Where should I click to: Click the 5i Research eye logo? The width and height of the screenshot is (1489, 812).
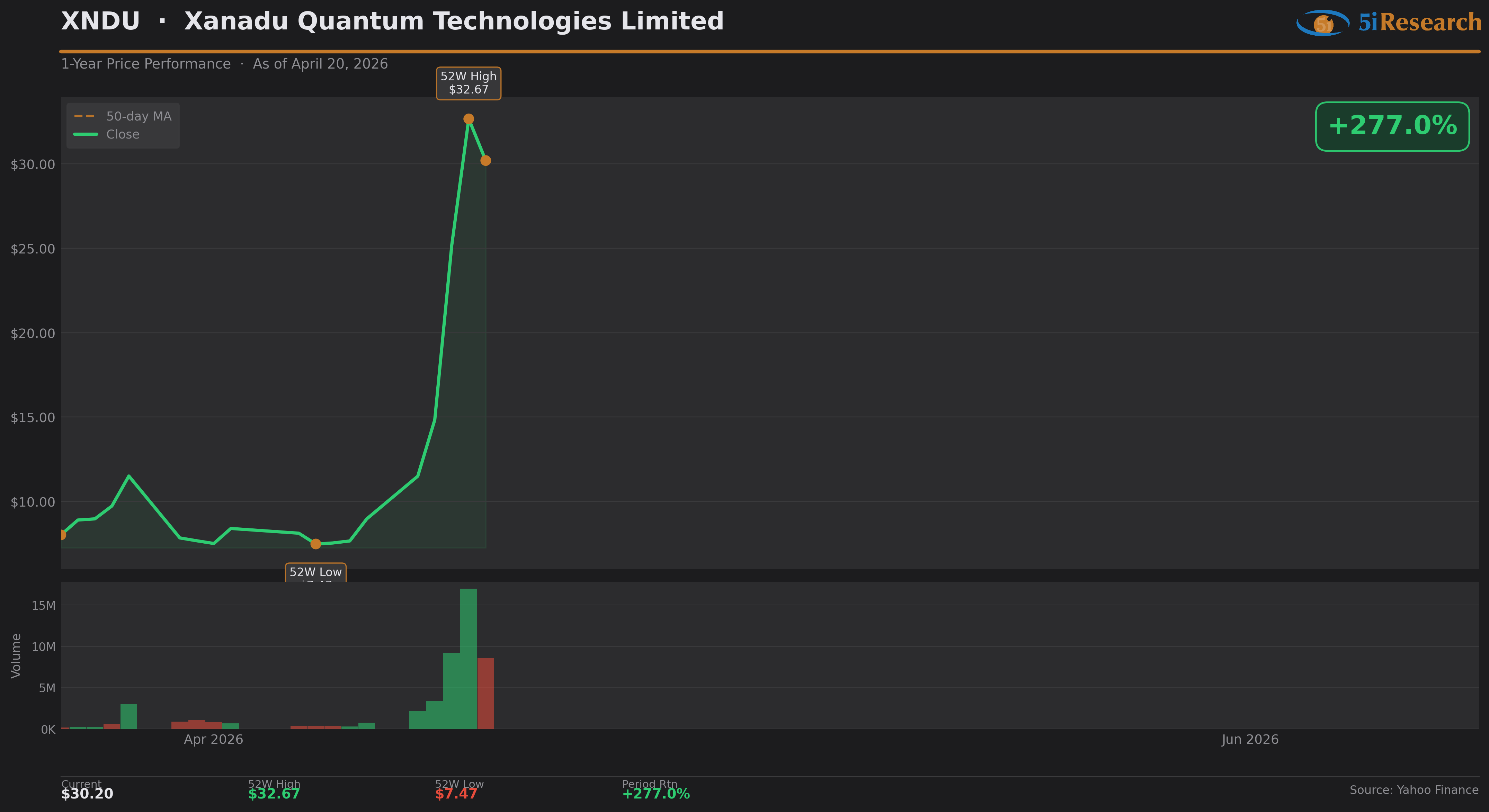[x=1322, y=23]
